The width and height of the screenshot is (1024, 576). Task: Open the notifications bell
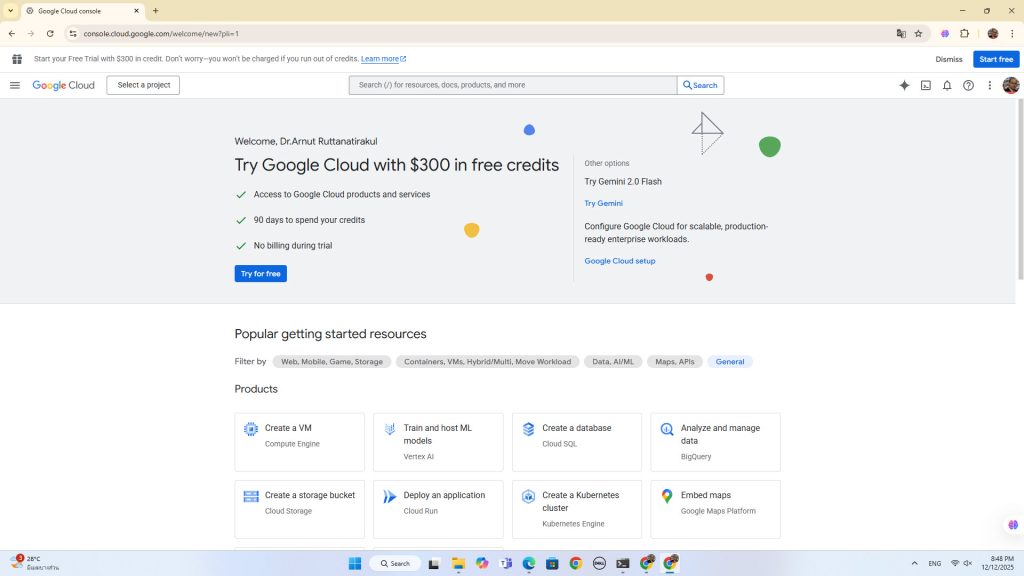point(947,85)
